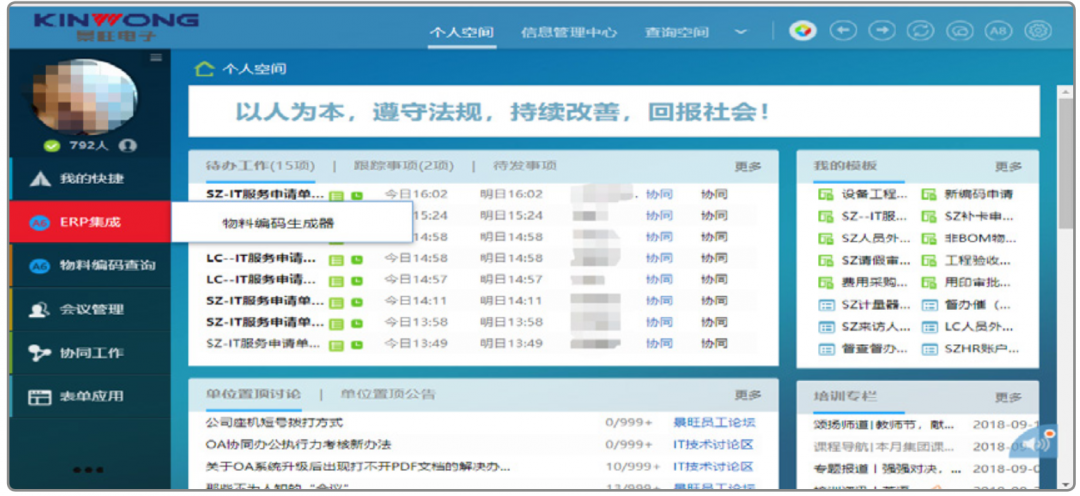Click the home icon beside 个人空间
Screen dimensions: 1080x496
(x=205, y=69)
